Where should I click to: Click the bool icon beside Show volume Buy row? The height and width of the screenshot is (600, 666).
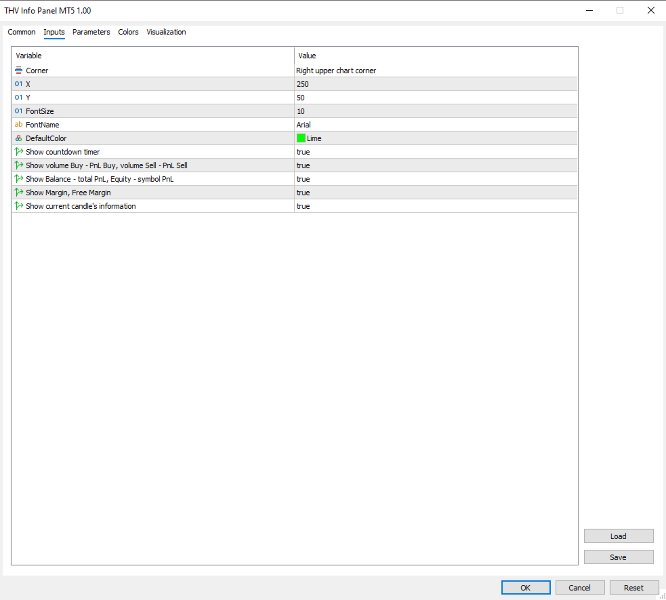19,165
